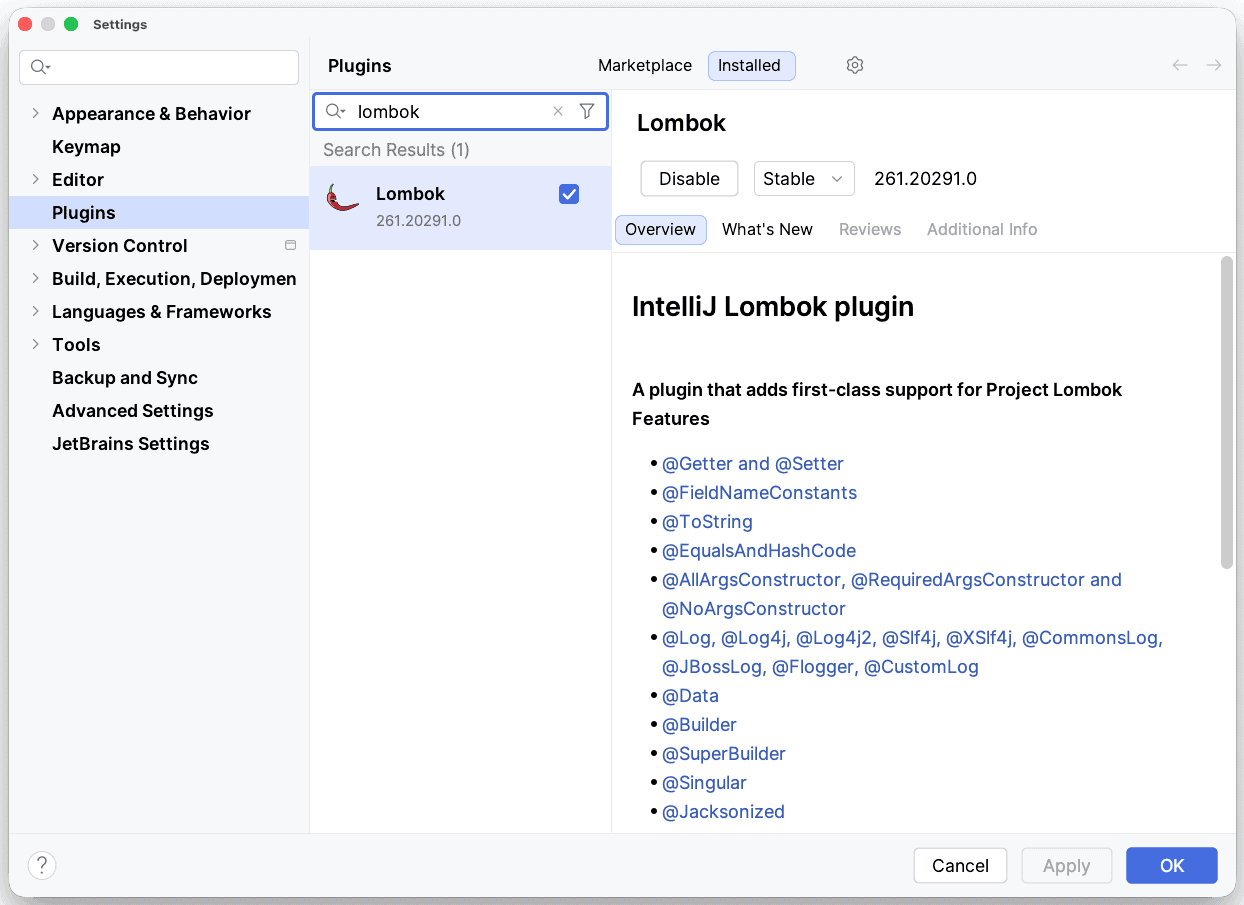This screenshot has height=905, width=1244.
Task: Open the Stable release channel dropdown
Action: click(x=804, y=178)
